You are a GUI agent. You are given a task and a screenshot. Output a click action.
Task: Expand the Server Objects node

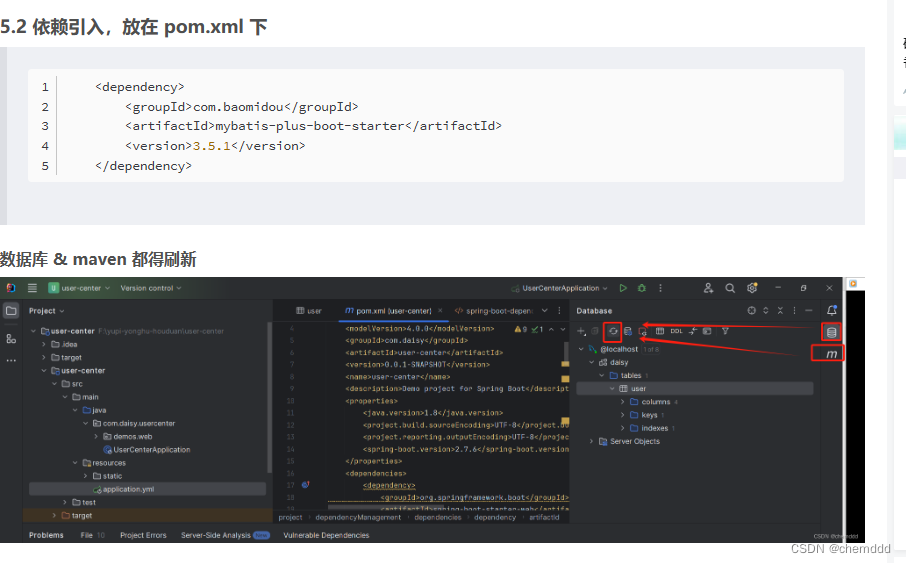591,441
